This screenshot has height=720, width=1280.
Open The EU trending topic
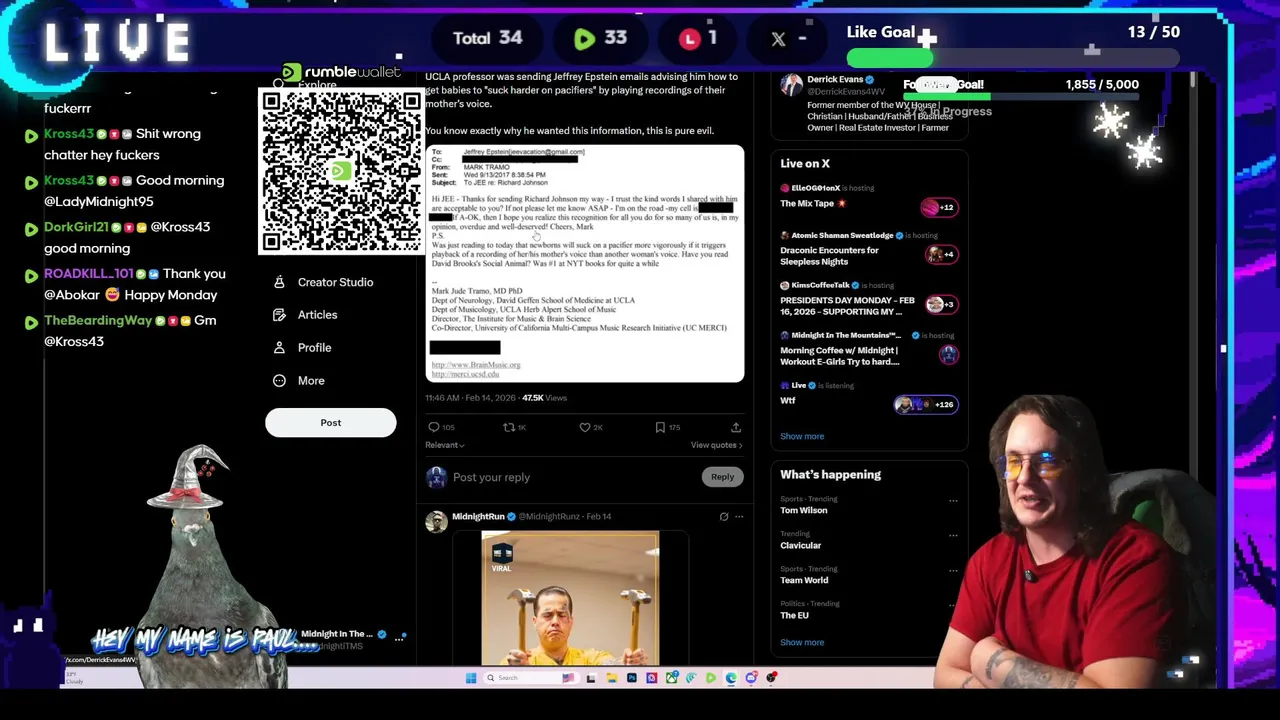point(794,615)
